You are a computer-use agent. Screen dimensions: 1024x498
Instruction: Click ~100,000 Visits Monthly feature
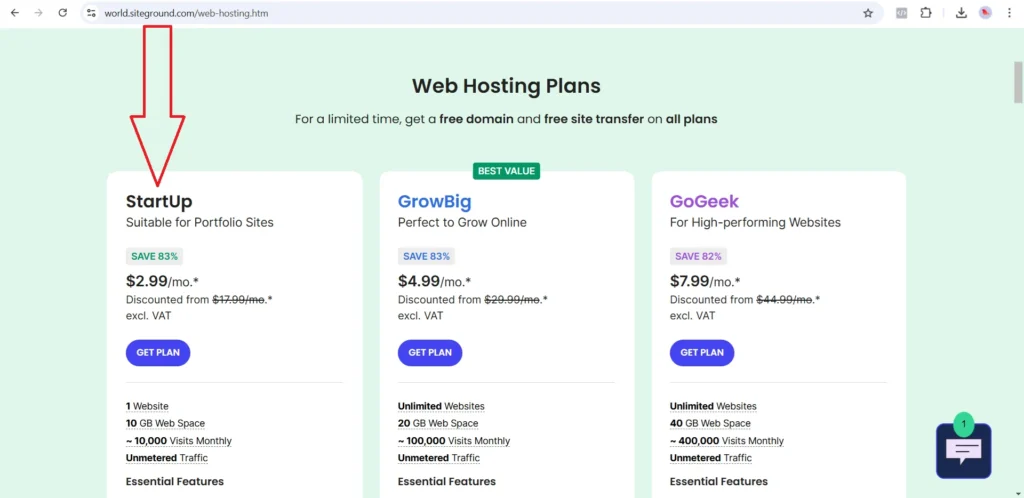click(454, 441)
